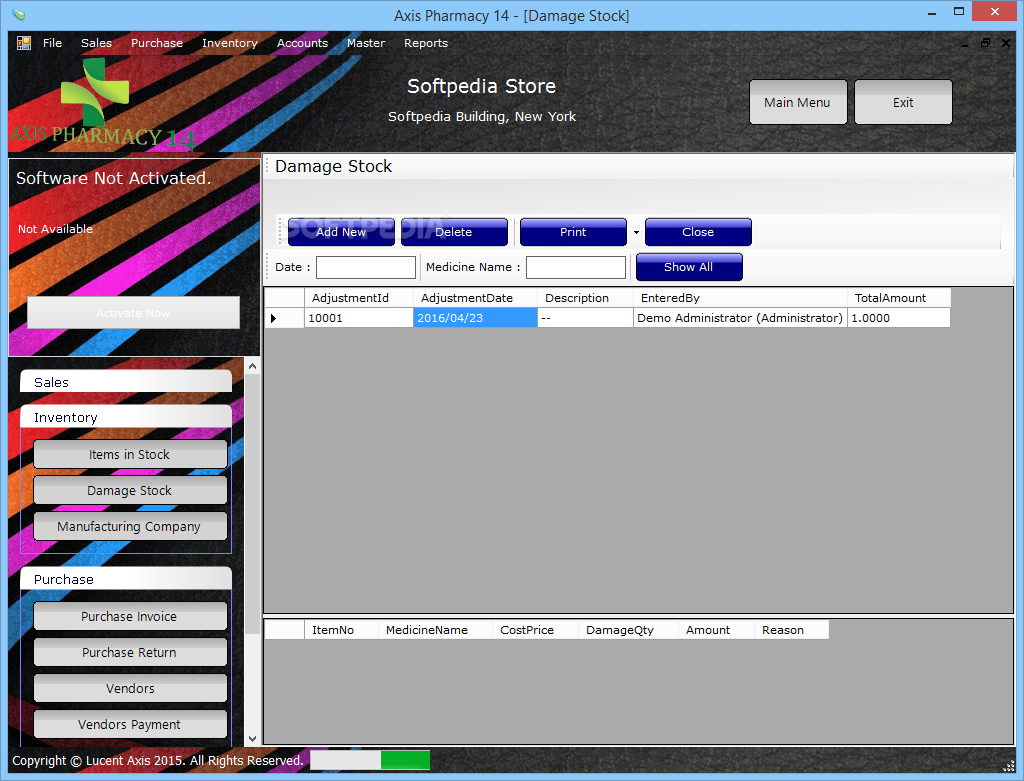
Task: Print the damage stock list
Action: (x=573, y=232)
